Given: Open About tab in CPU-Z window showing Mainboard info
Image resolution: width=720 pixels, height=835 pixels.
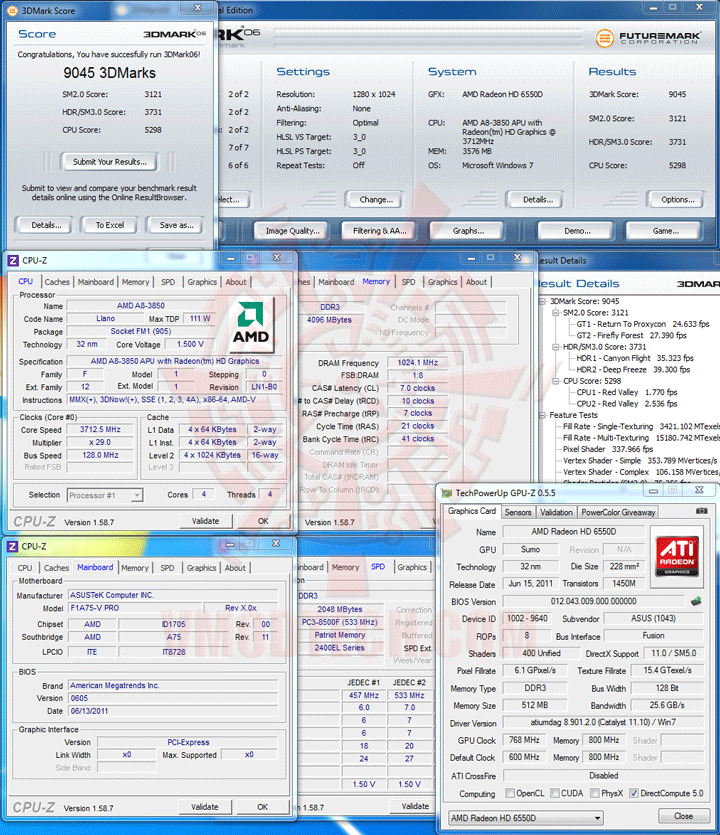Looking at the screenshot, I should pos(235,568).
